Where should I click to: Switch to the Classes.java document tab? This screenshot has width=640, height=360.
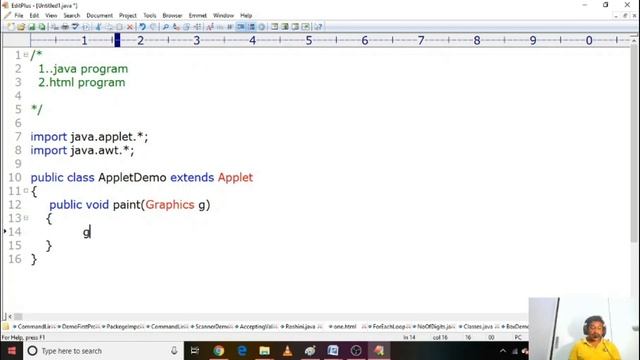click(x=479, y=327)
